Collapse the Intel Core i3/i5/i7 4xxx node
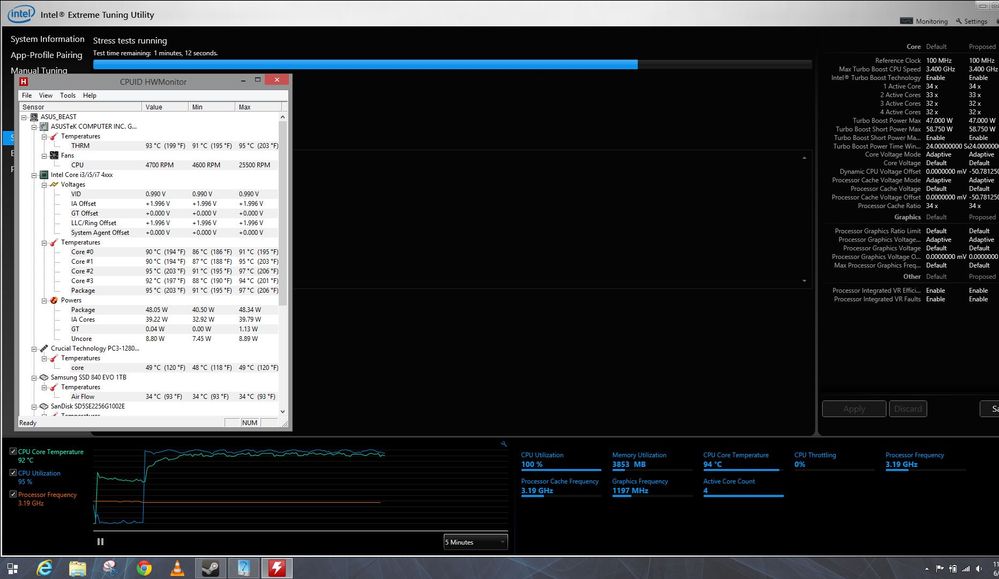999x579 pixels. 34,175
